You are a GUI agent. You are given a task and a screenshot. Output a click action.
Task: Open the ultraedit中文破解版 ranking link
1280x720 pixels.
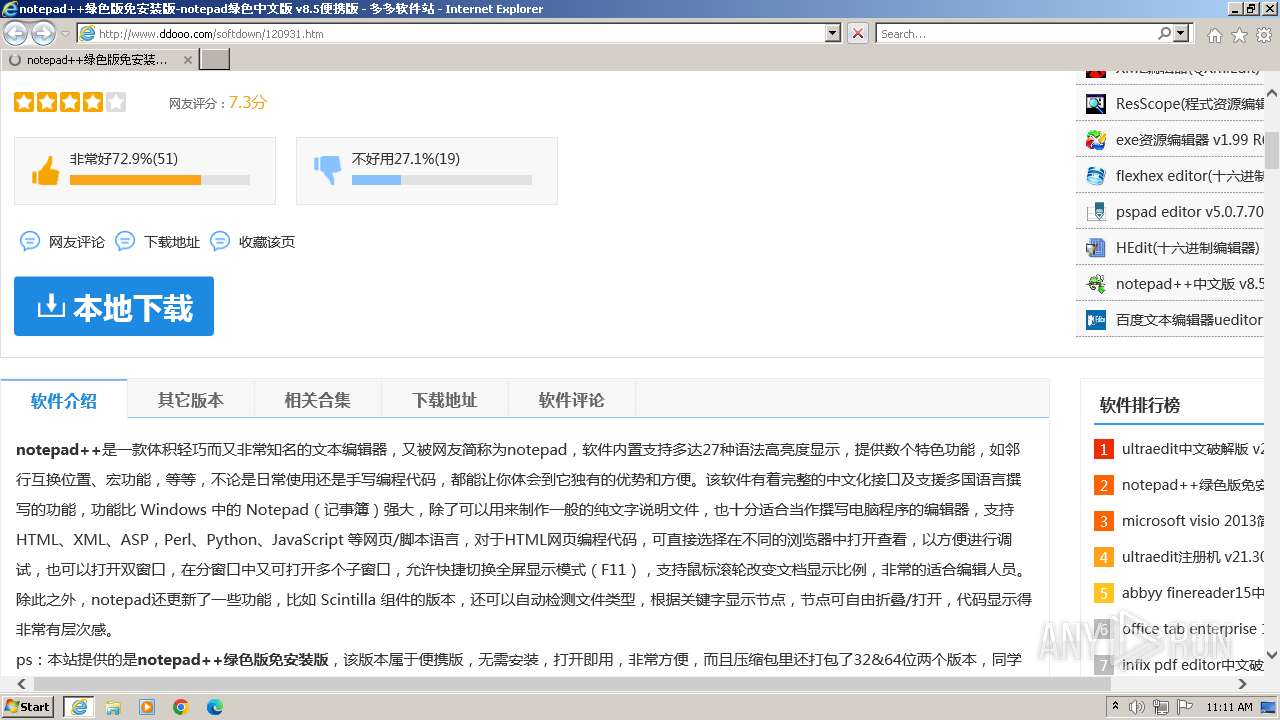(1193, 449)
